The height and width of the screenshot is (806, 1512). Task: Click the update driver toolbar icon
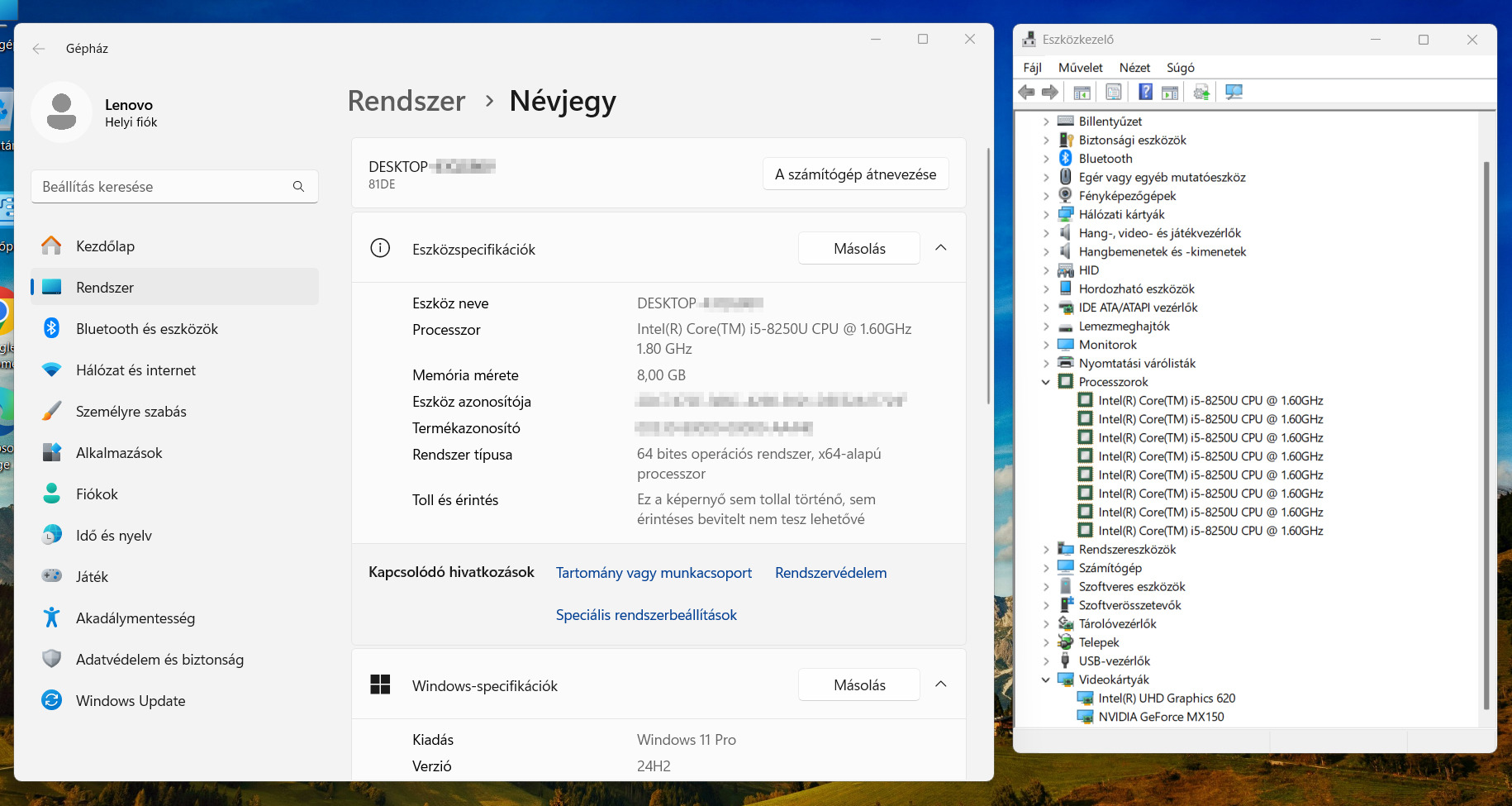(x=1202, y=93)
